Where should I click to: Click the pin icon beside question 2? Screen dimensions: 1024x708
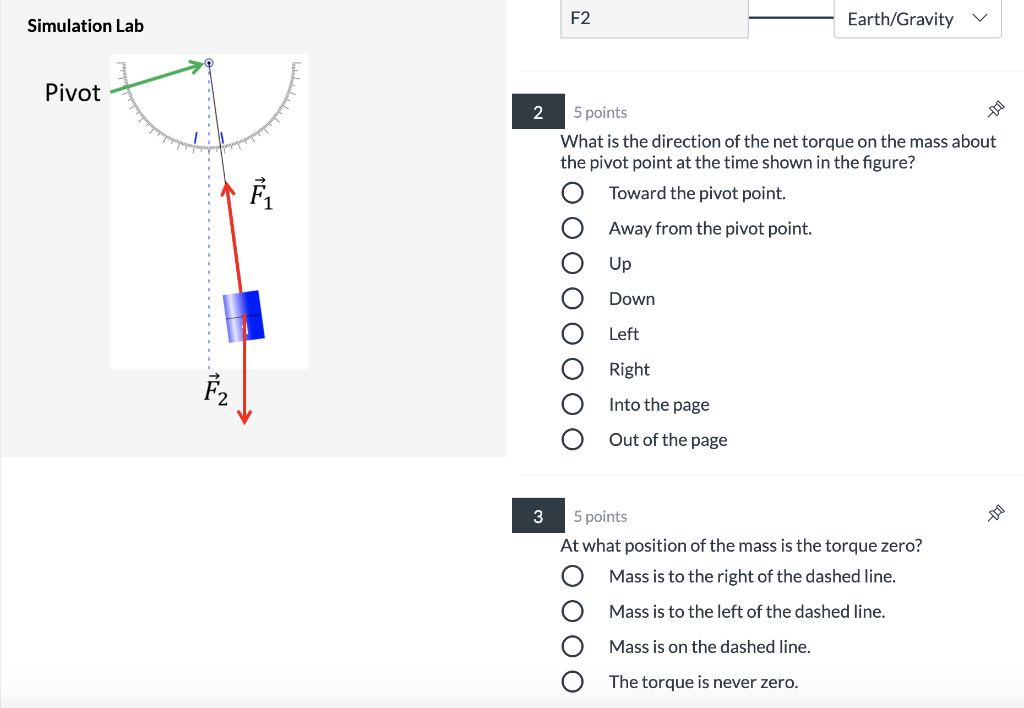coord(996,110)
